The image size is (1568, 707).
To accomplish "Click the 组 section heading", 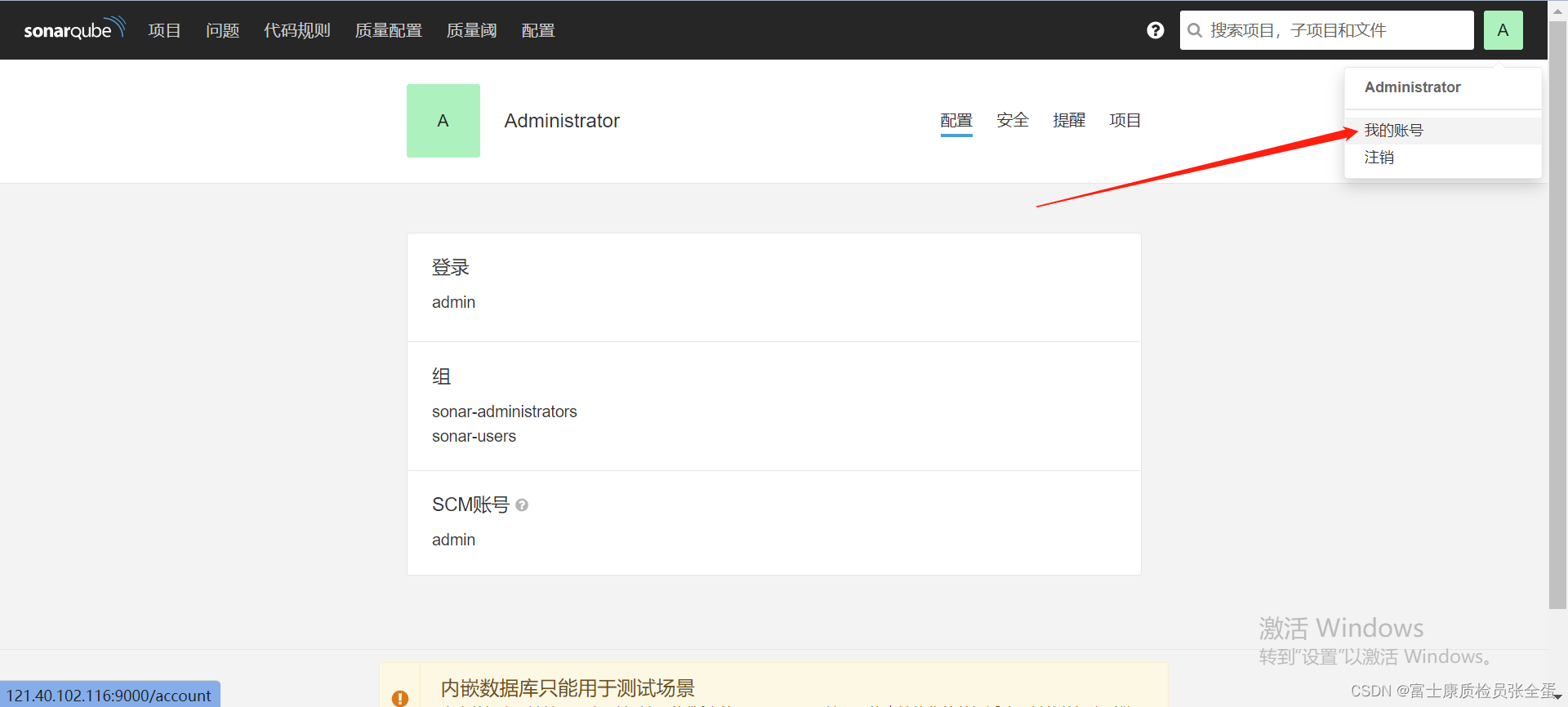I will (442, 376).
